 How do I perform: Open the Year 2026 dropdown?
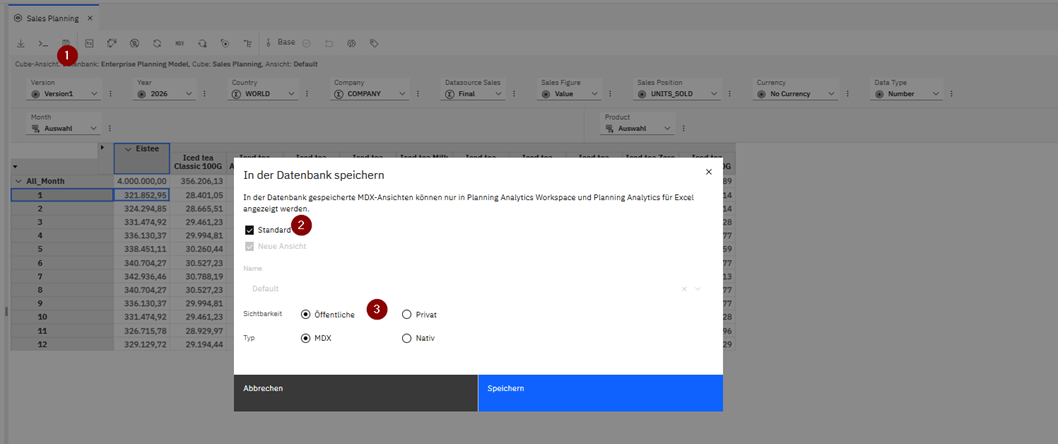click(x=165, y=94)
